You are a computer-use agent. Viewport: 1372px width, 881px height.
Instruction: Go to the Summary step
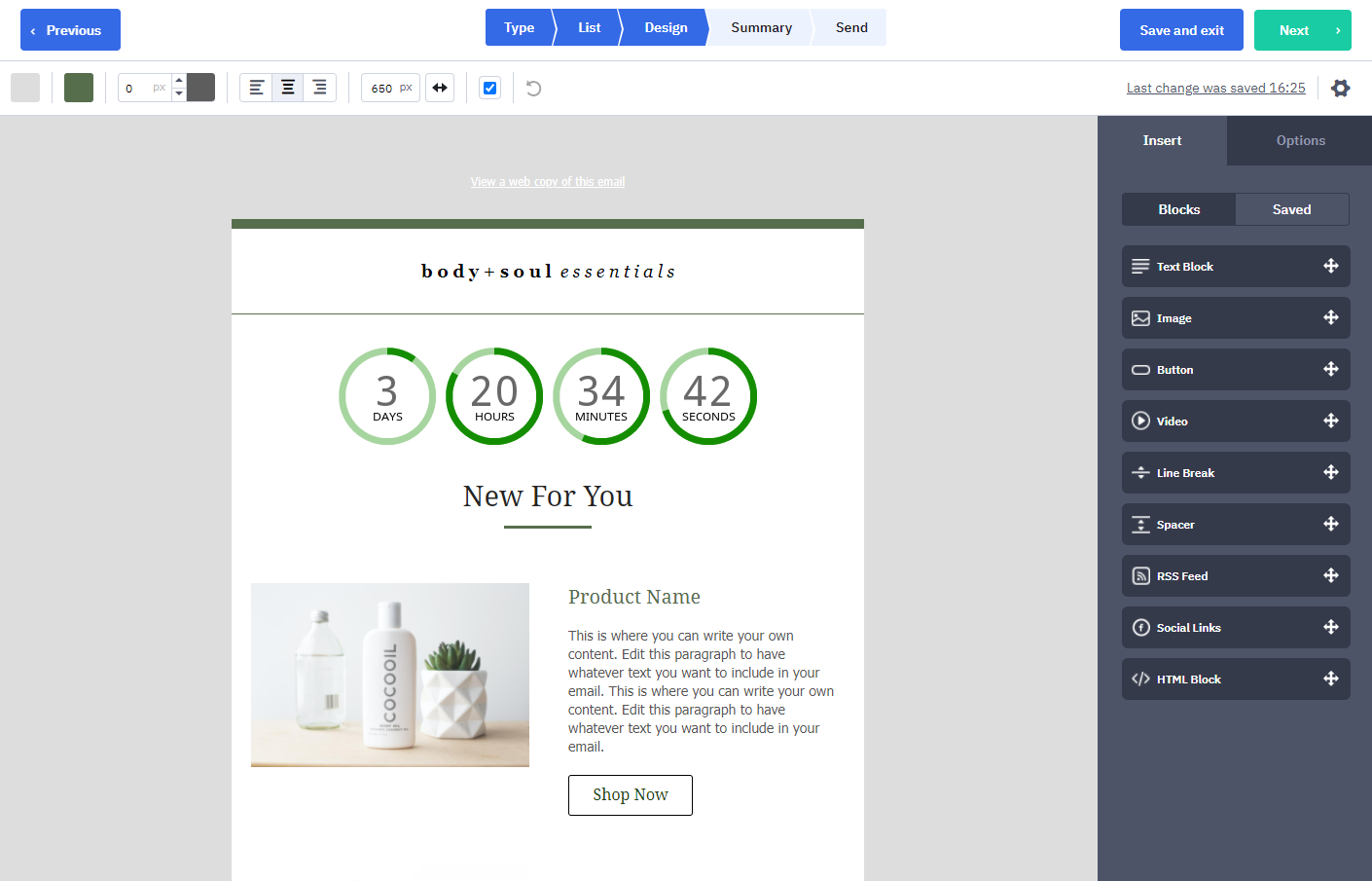click(x=761, y=27)
